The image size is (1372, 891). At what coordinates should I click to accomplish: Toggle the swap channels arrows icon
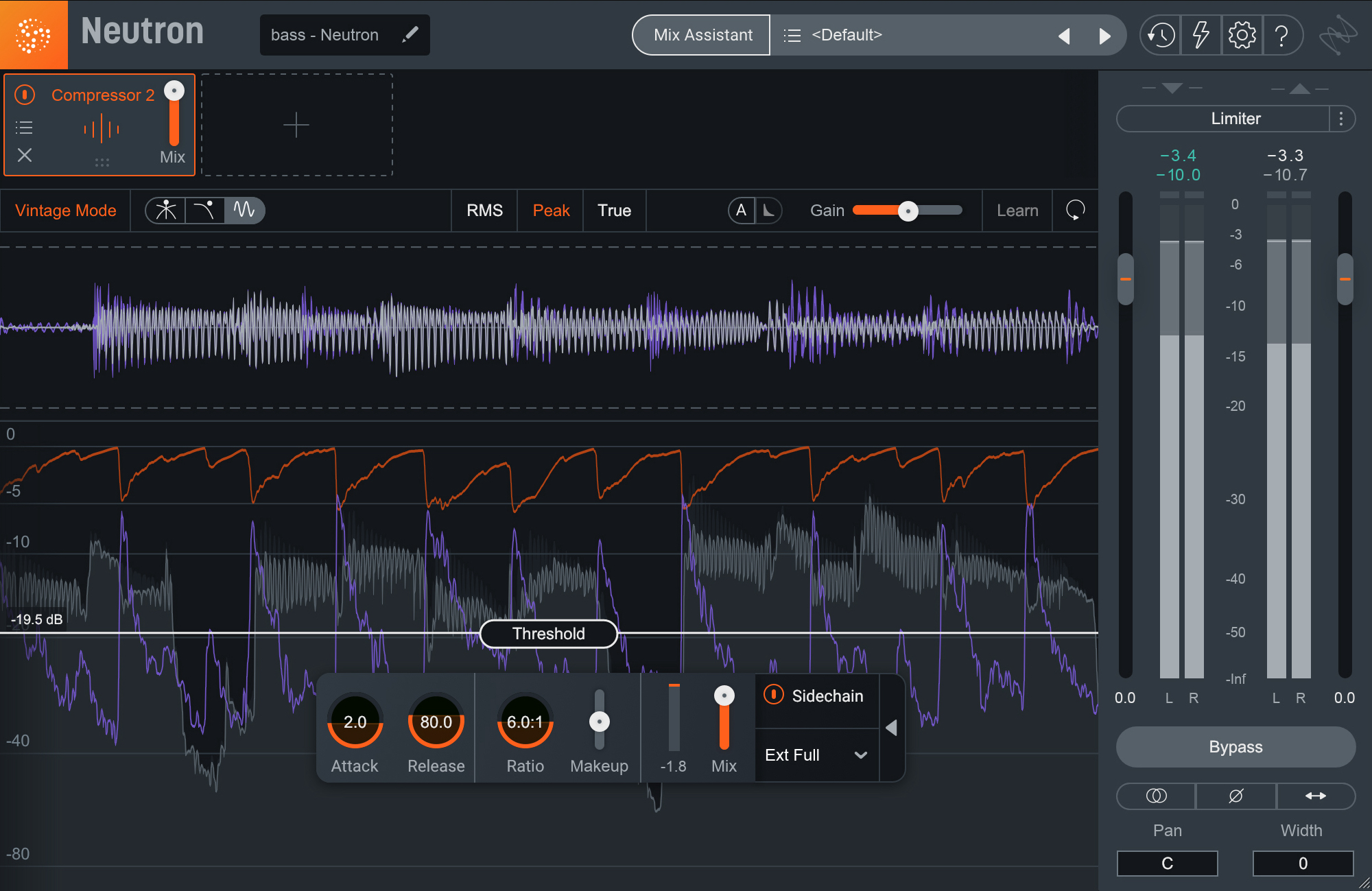click(1316, 796)
